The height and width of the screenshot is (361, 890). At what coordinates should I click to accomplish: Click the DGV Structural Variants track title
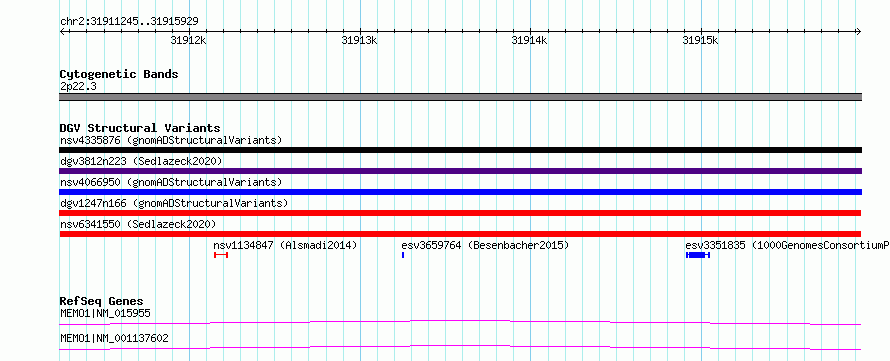pos(140,128)
